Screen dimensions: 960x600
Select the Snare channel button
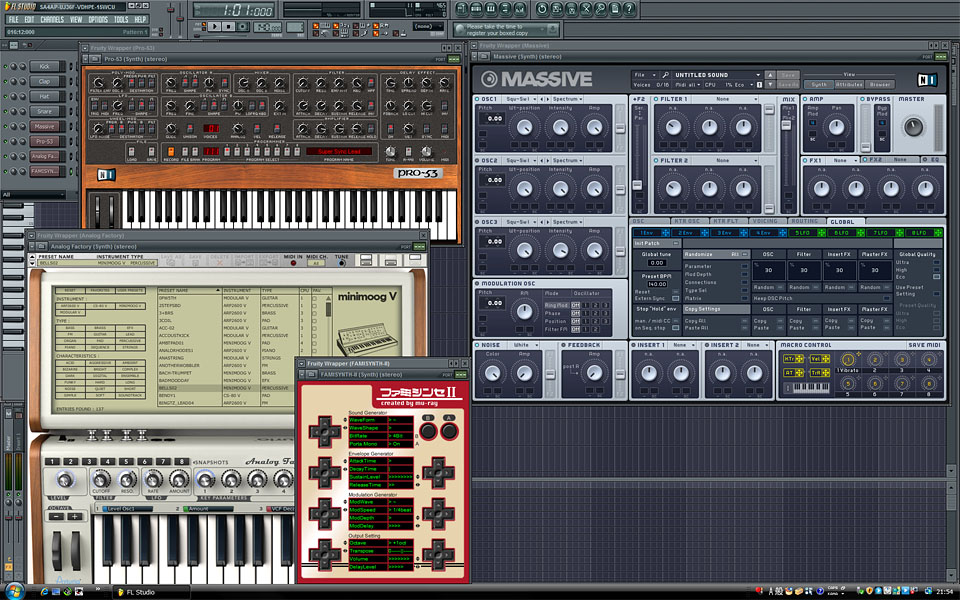[x=45, y=111]
